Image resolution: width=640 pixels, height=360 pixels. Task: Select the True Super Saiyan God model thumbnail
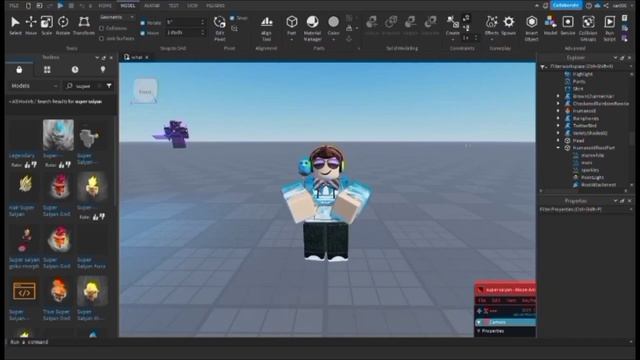point(58,291)
